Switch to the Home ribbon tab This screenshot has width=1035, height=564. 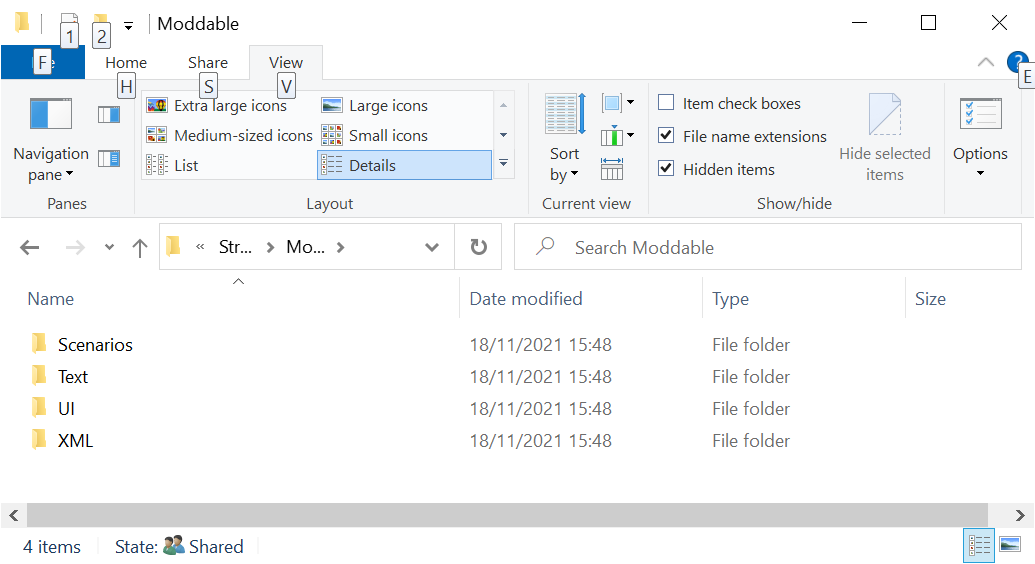(x=126, y=63)
